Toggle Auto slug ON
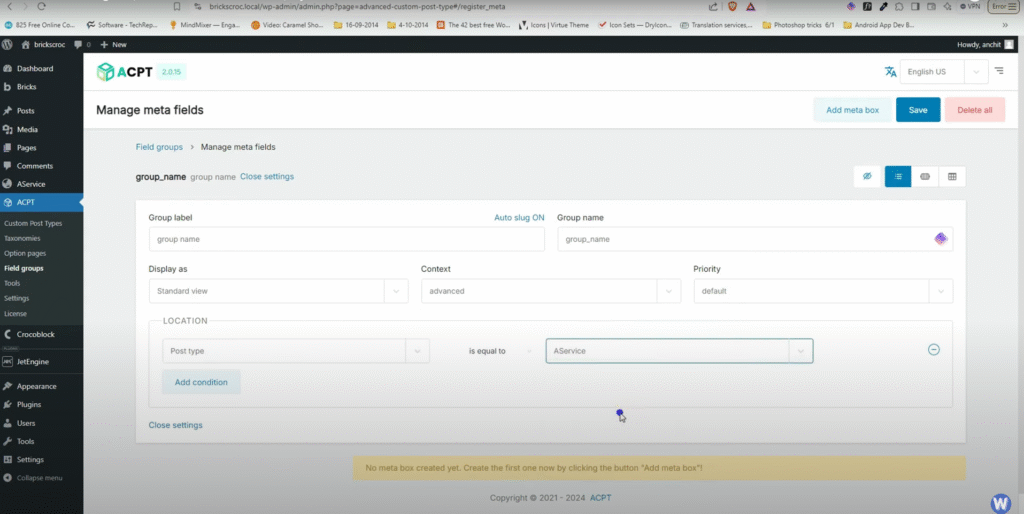The image size is (1024, 514). click(x=519, y=217)
